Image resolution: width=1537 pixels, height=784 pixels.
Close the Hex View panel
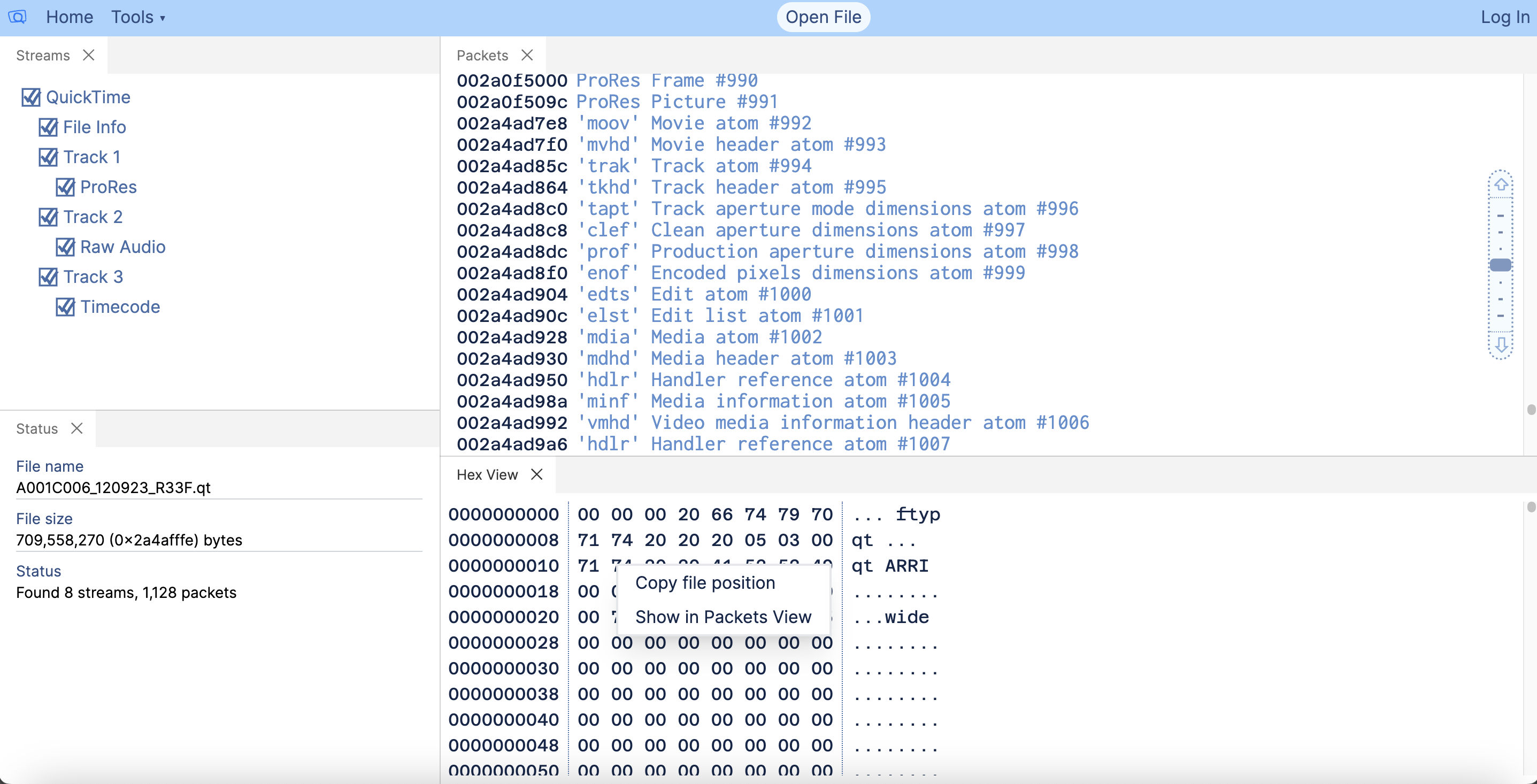(536, 474)
